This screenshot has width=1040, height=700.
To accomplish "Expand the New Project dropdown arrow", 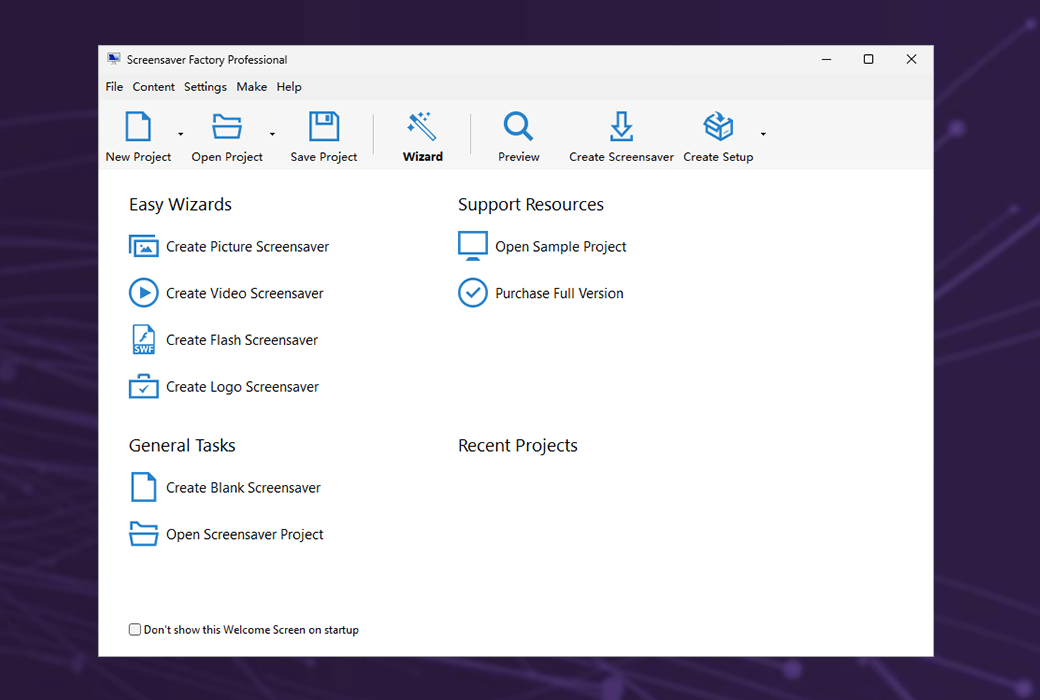I will pos(180,134).
